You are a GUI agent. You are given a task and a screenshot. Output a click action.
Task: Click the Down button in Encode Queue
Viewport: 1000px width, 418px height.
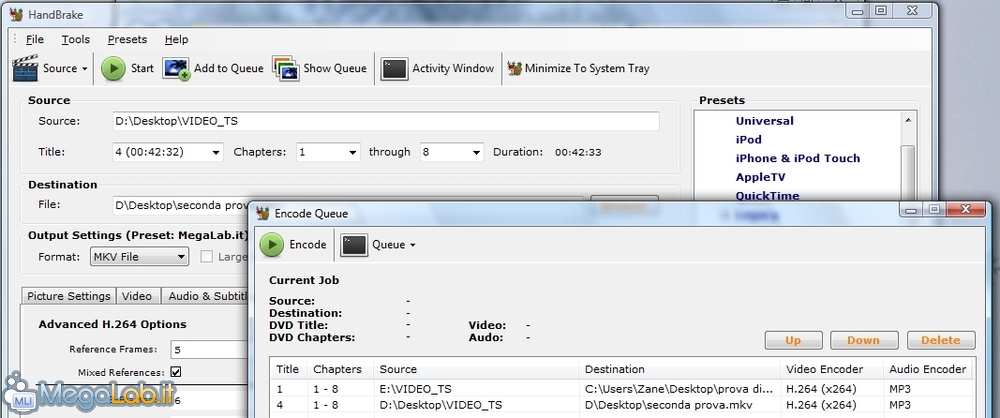point(863,340)
